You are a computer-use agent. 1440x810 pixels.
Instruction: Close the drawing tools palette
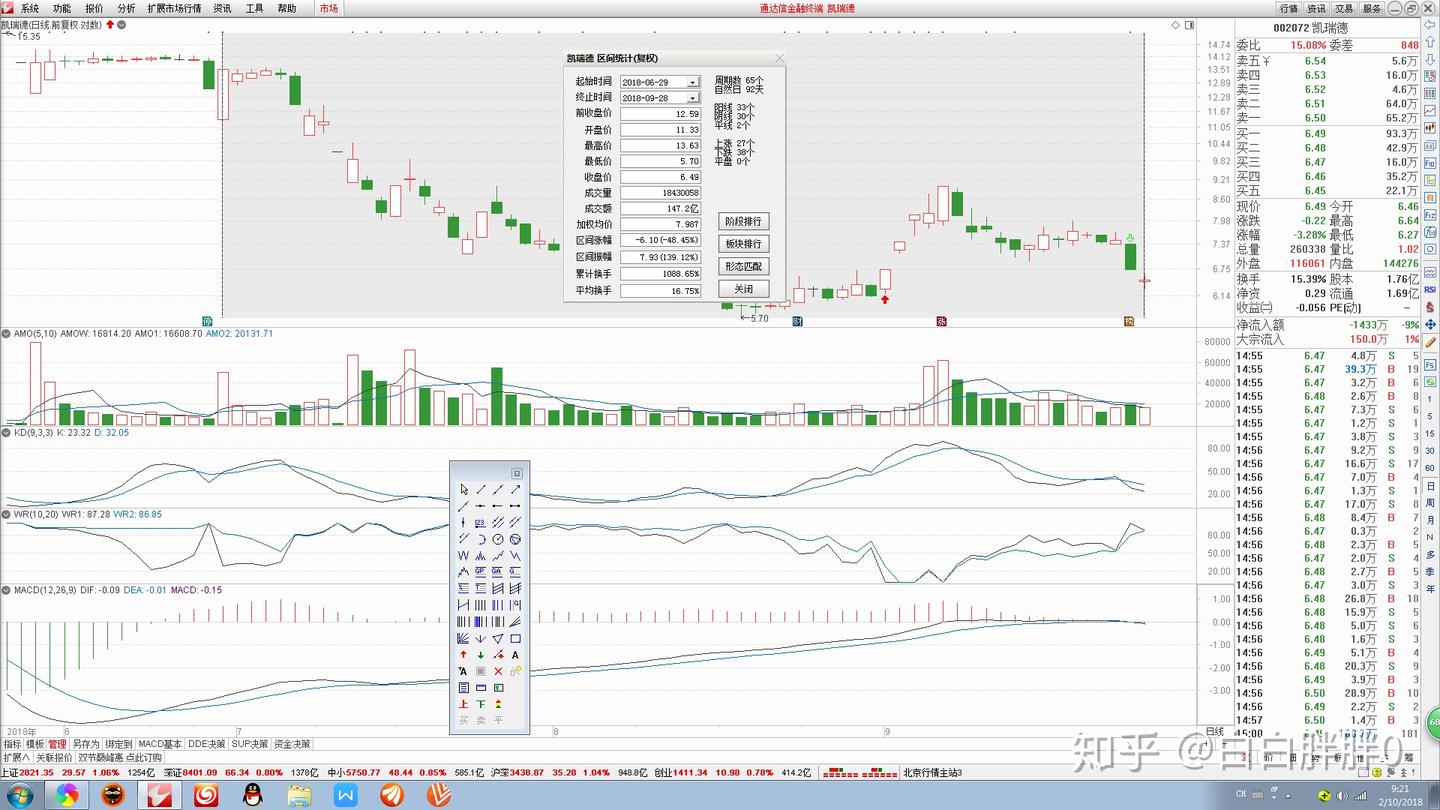pos(517,473)
